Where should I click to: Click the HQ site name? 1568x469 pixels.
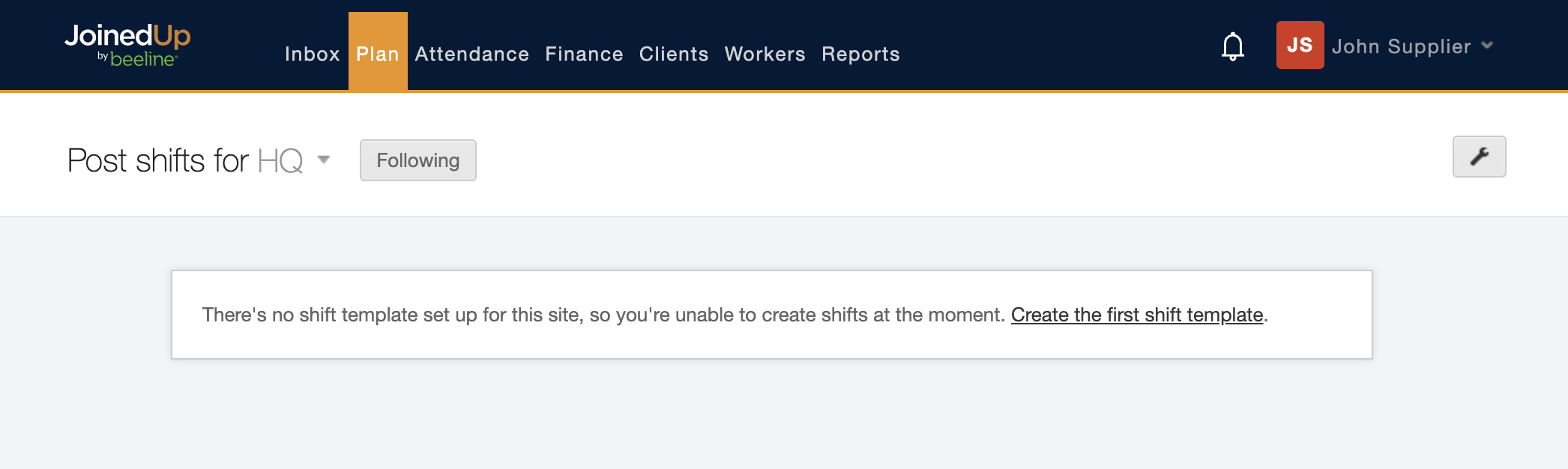point(280,160)
